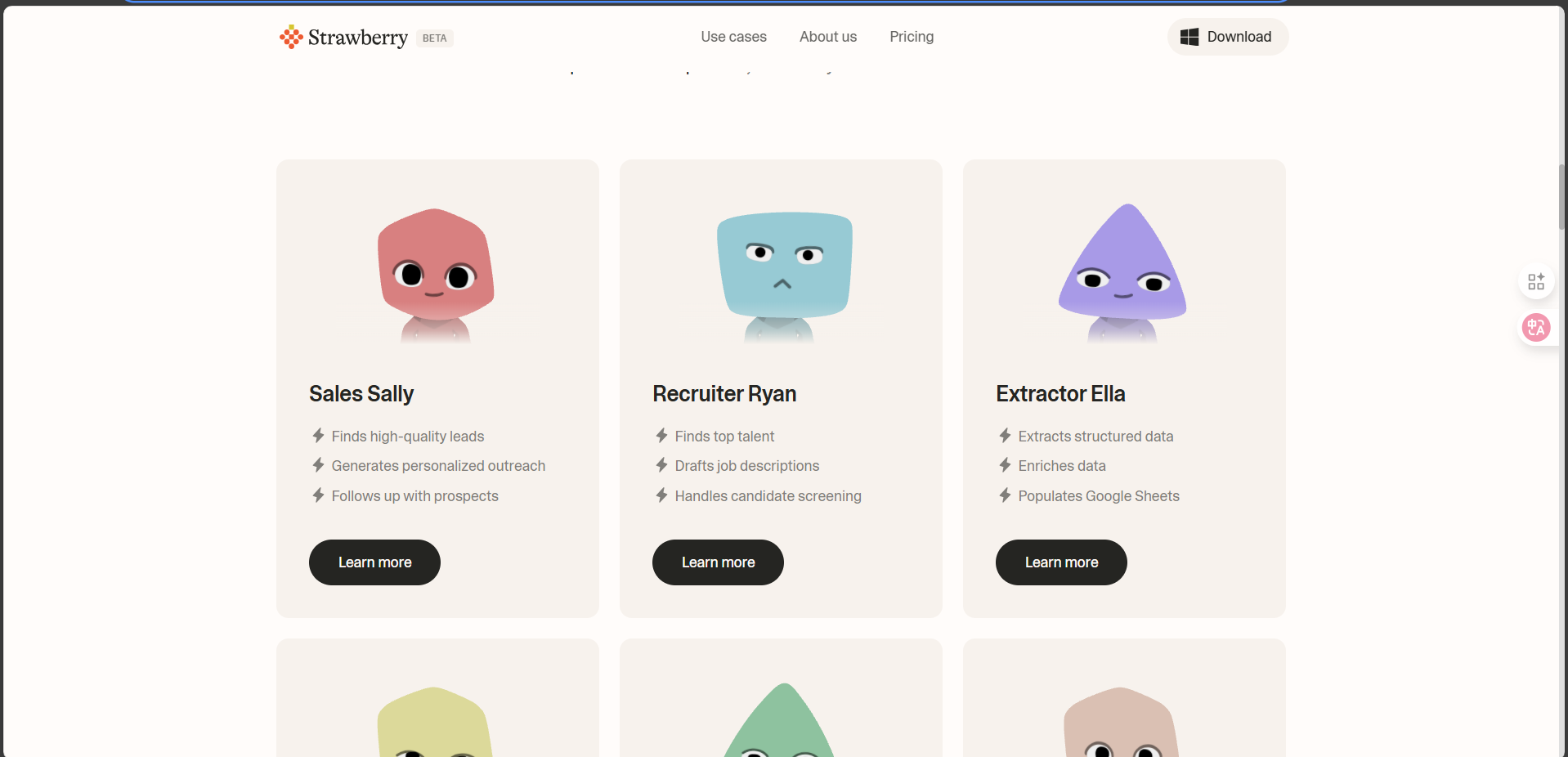Learn more about Recruiter Ryan
The width and height of the screenshot is (1568, 757).
pyautogui.click(x=718, y=562)
